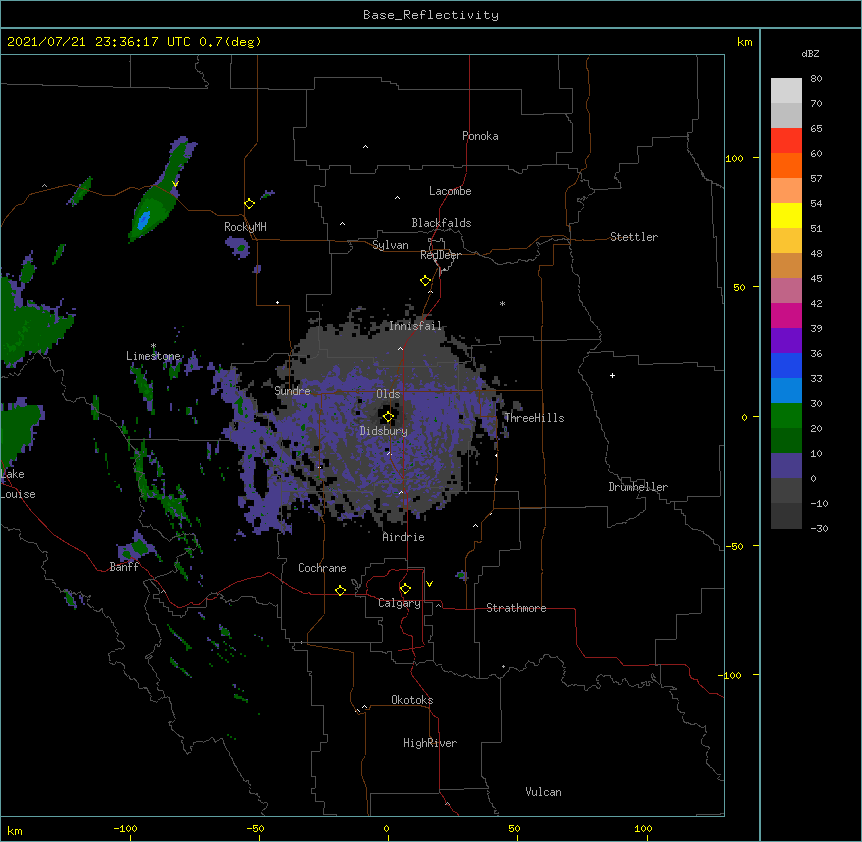Click the purple 0 dBZ legend swatch

click(786, 466)
